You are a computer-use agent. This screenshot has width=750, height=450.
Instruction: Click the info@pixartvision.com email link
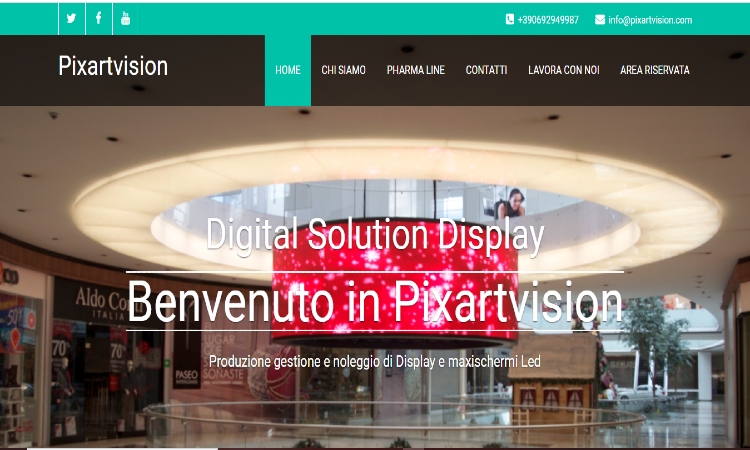click(x=650, y=19)
